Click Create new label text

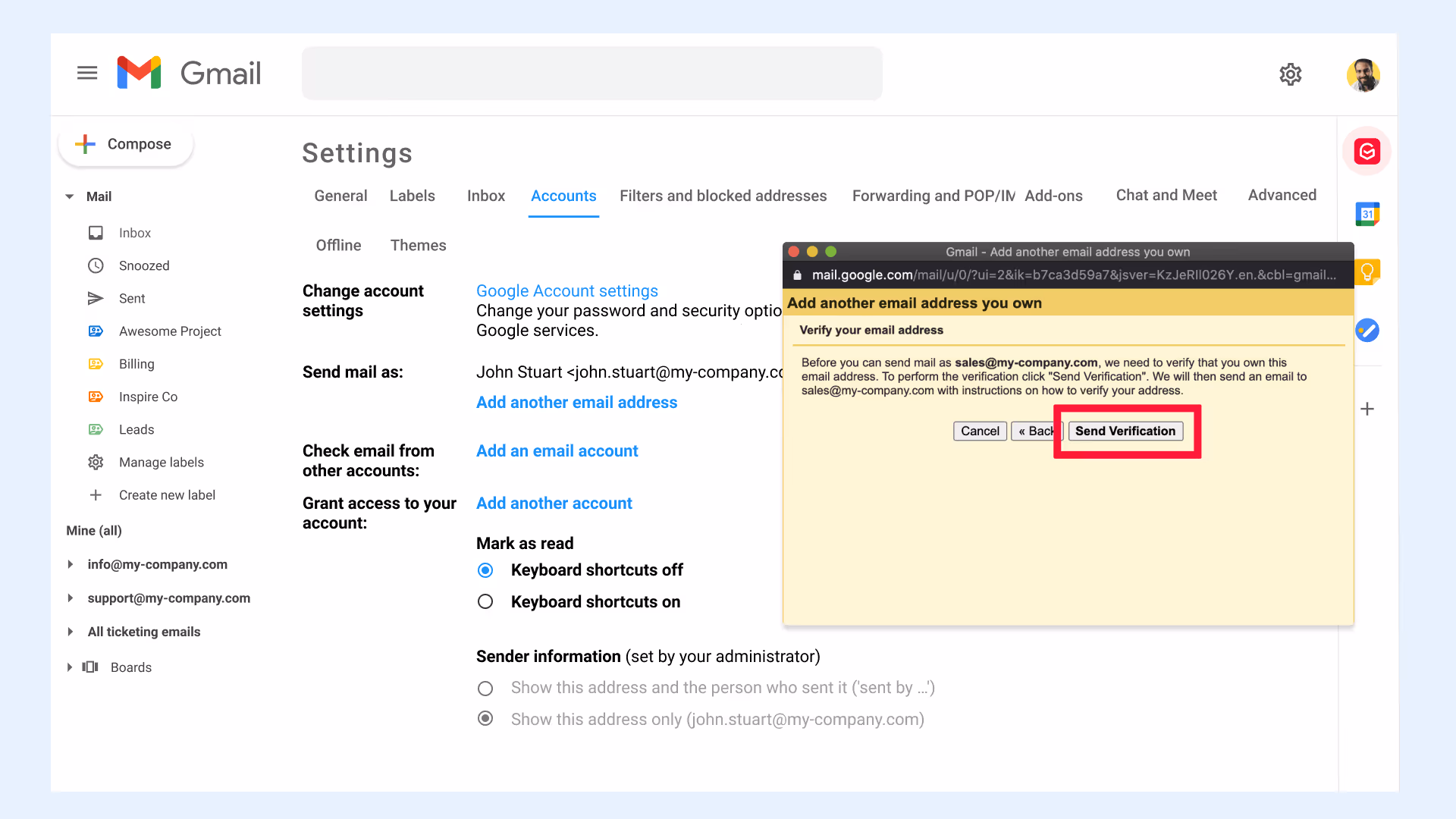tap(167, 495)
